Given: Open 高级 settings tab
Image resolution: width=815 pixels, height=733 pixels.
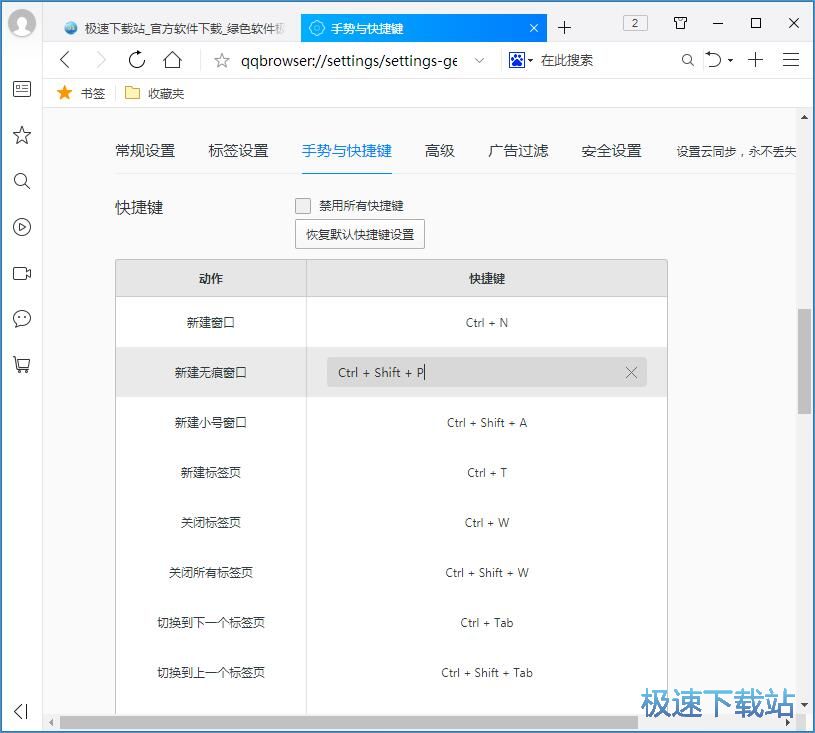Looking at the screenshot, I should coord(440,151).
